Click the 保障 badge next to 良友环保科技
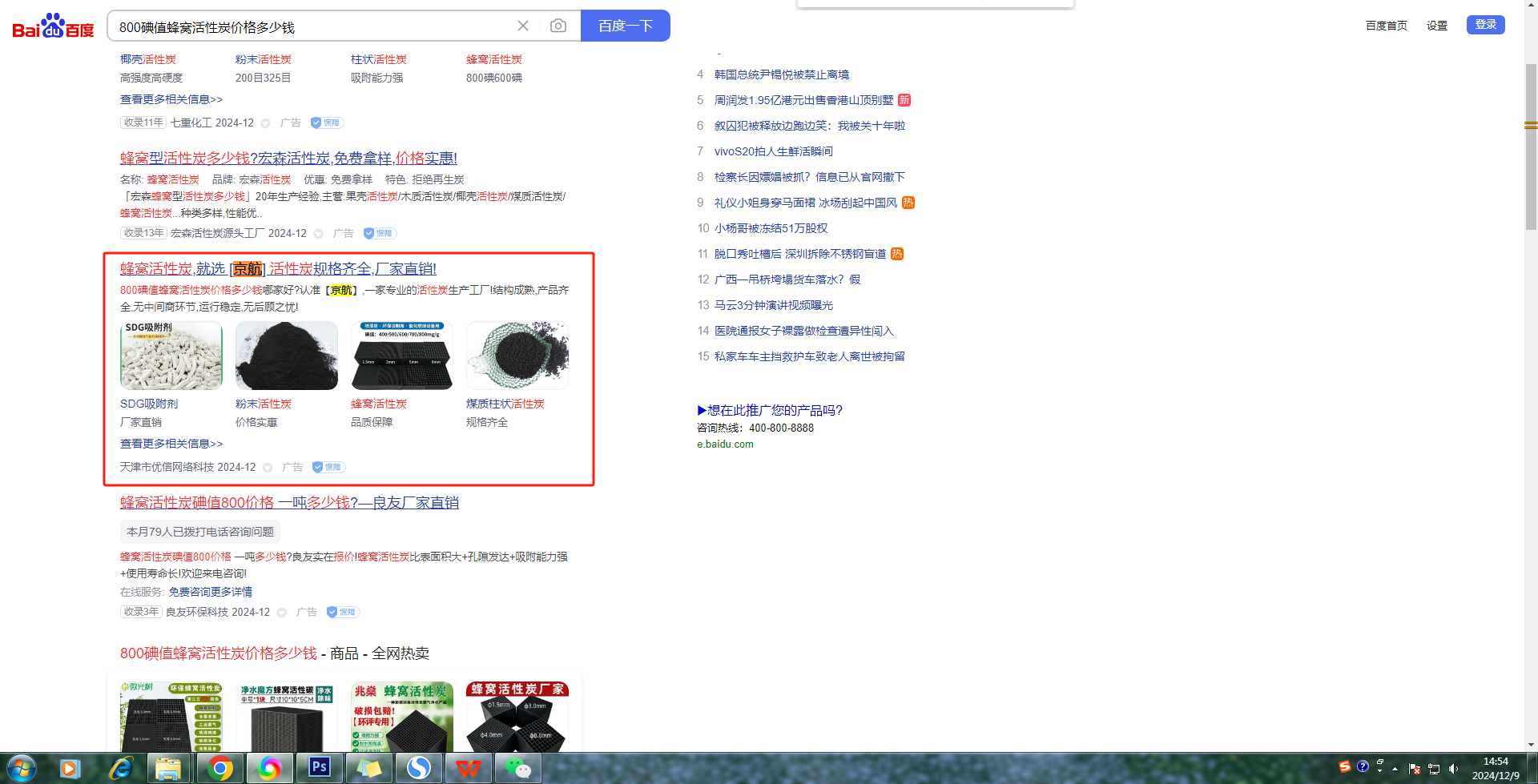The width and height of the screenshot is (1538, 784). (343, 612)
